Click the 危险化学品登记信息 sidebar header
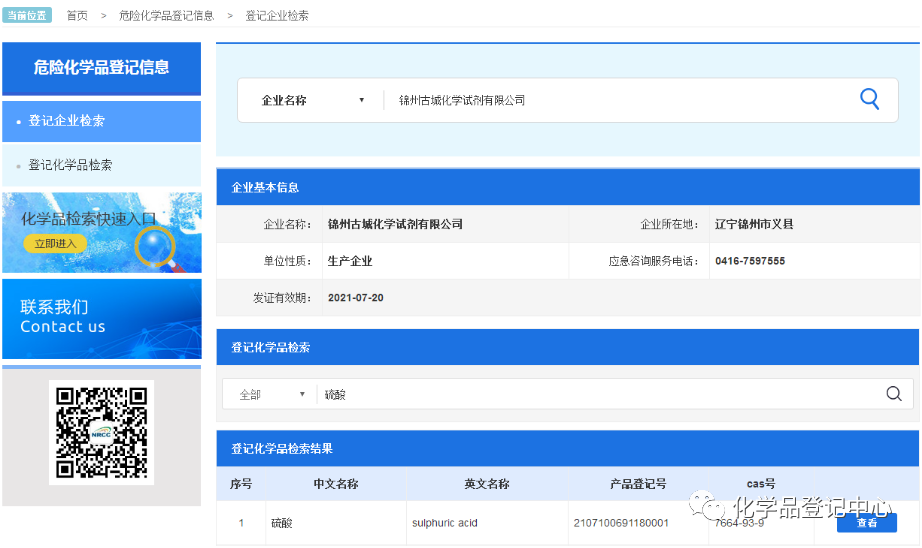The width and height of the screenshot is (922, 548). click(x=102, y=68)
